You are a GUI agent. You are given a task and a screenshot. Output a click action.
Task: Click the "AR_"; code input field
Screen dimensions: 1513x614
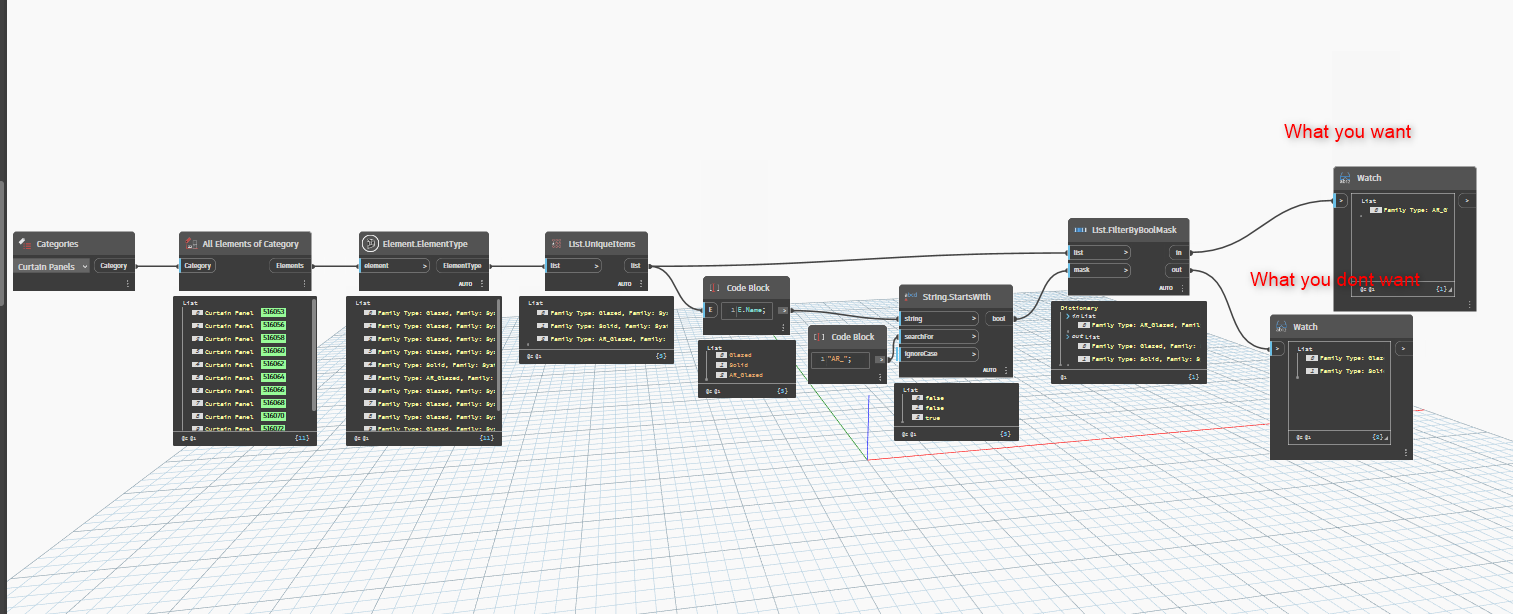pyautogui.click(x=842, y=359)
